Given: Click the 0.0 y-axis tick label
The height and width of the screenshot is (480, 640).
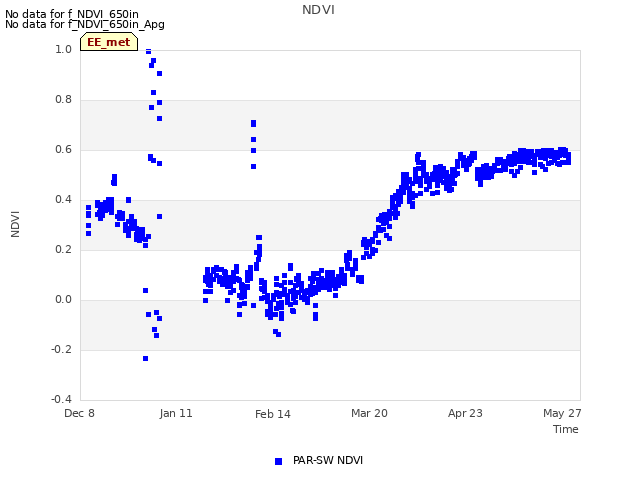Looking at the screenshot, I should point(63,300).
